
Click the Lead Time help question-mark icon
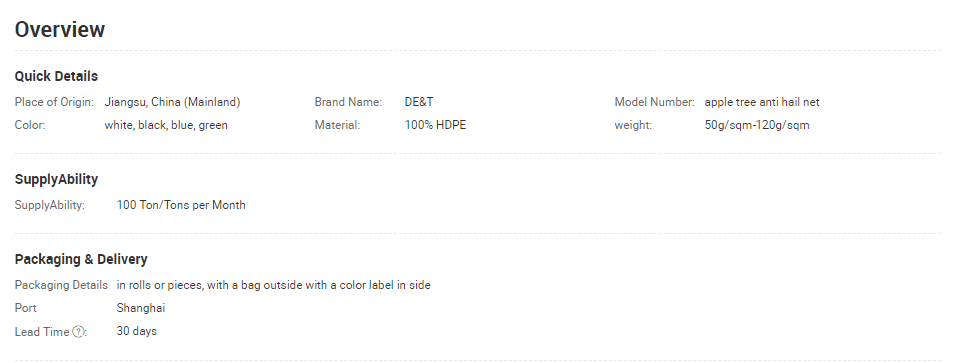coord(78,332)
